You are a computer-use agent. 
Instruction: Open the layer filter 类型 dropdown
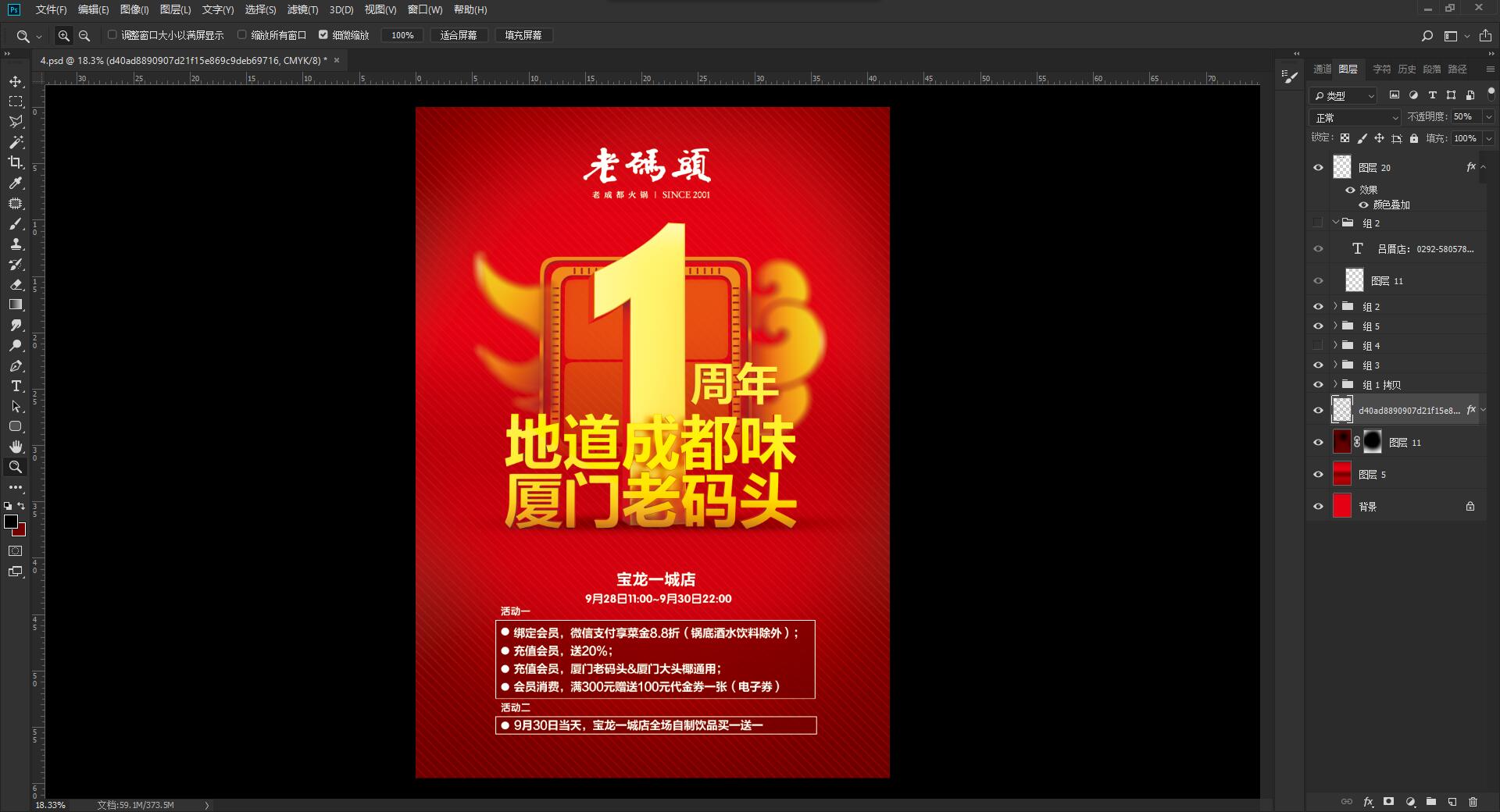[x=1343, y=95]
